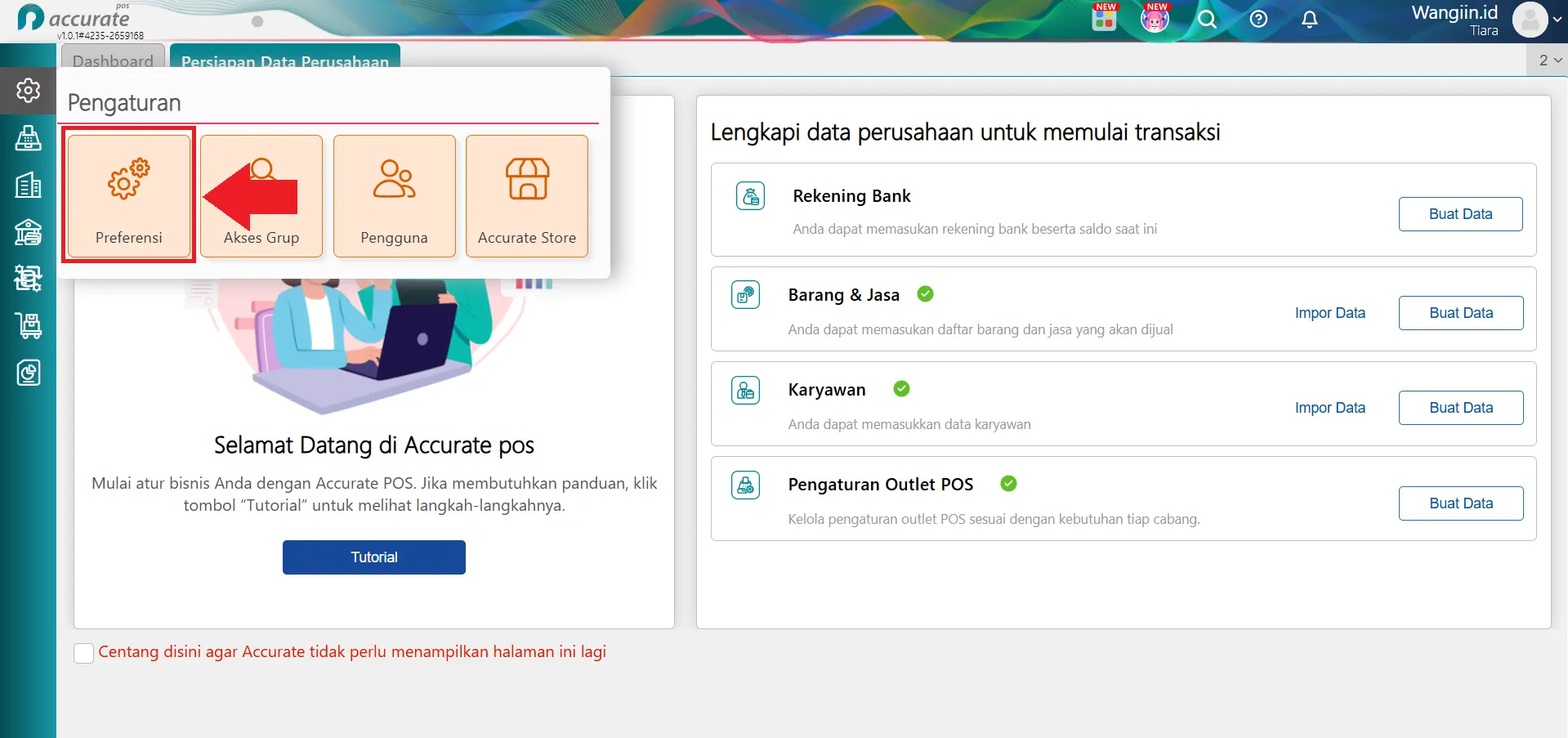This screenshot has height=738, width=1568.
Task: Open Accurate Store tile
Action: [527, 196]
